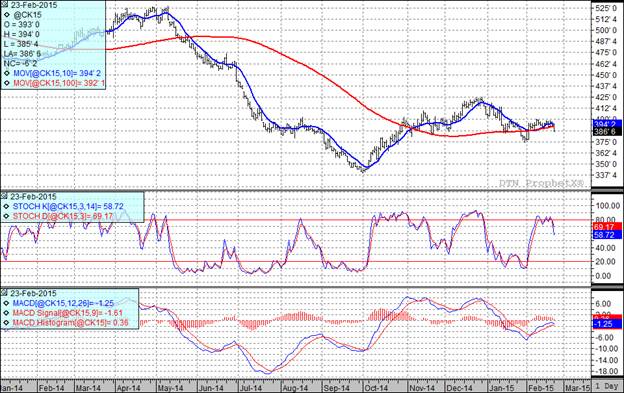Click the 'H = 394' 0' high value
624x393 pixels.
(x=21, y=35)
